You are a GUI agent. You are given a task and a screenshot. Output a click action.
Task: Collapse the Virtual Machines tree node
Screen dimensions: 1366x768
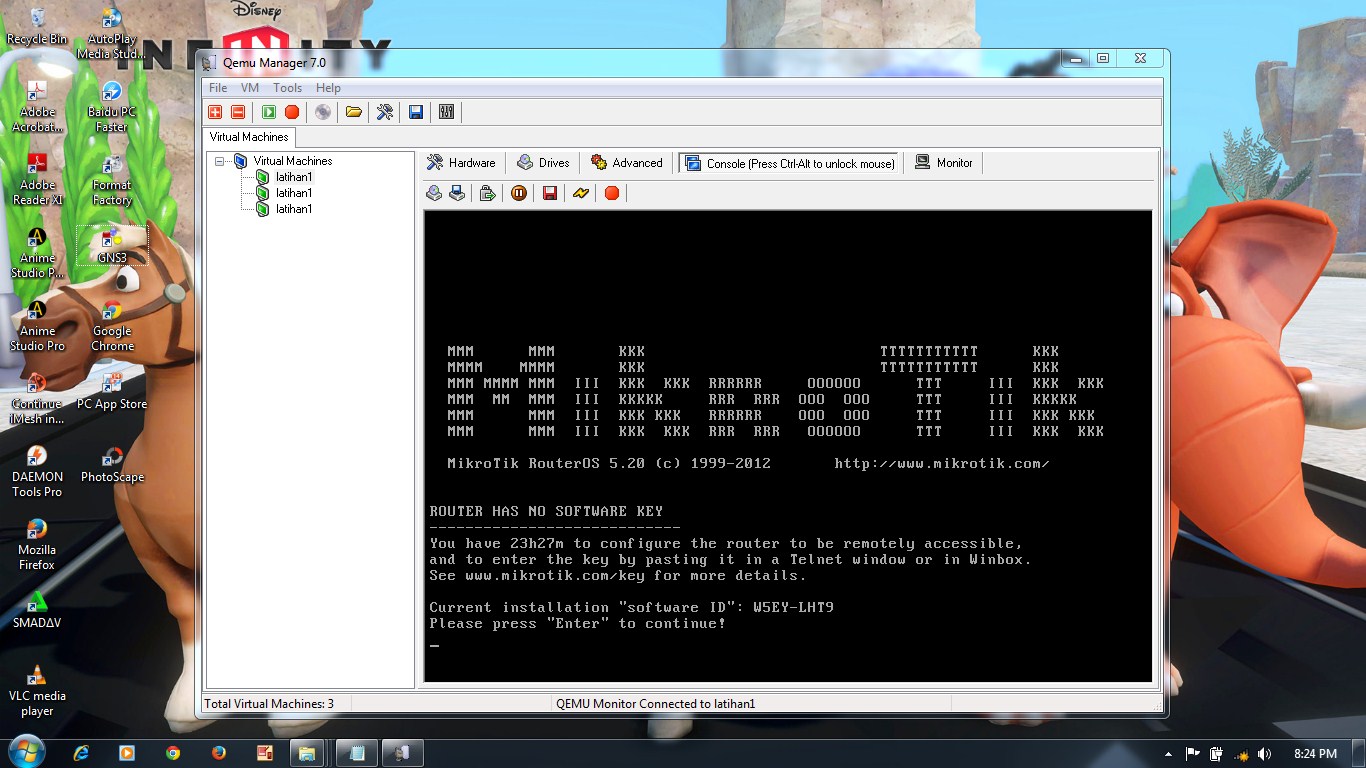click(x=219, y=161)
